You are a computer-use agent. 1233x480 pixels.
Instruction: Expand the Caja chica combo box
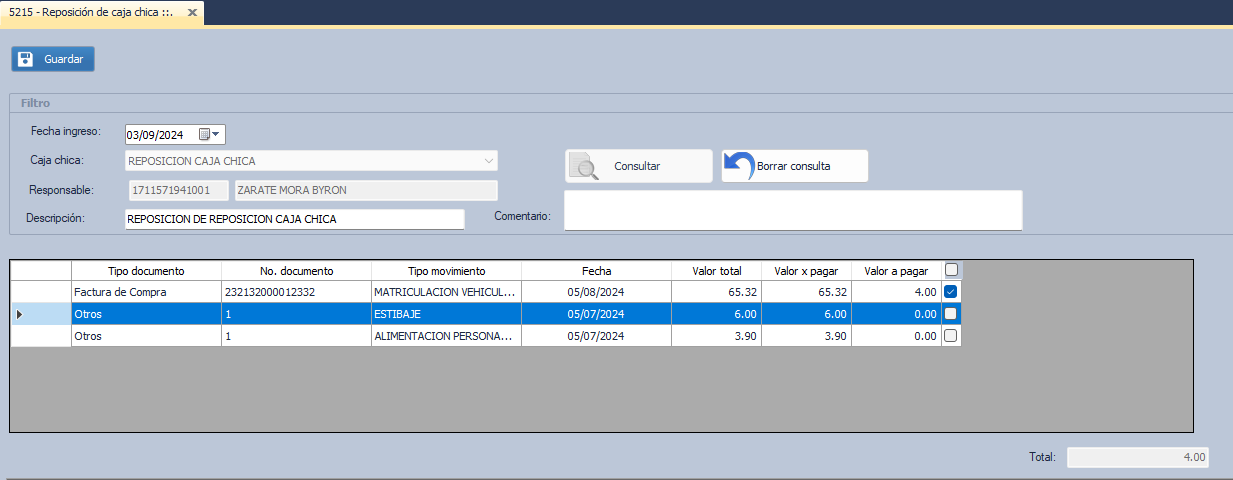488,161
